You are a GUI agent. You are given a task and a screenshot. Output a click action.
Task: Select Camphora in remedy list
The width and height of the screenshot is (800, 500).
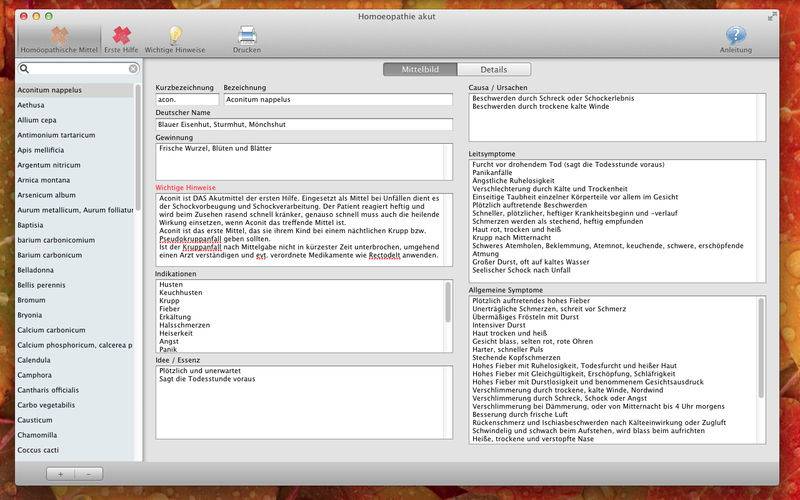coord(75,375)
